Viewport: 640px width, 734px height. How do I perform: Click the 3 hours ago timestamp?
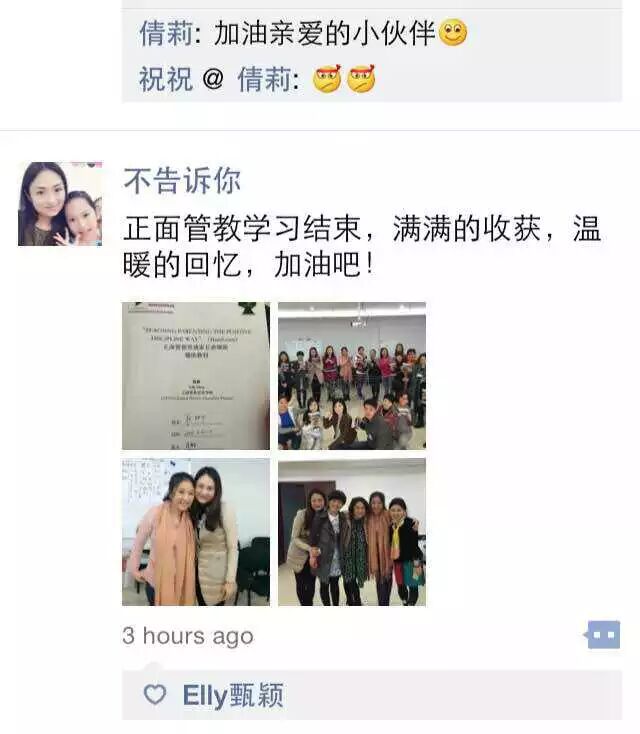pyautogui.click(x=188, y=636)
